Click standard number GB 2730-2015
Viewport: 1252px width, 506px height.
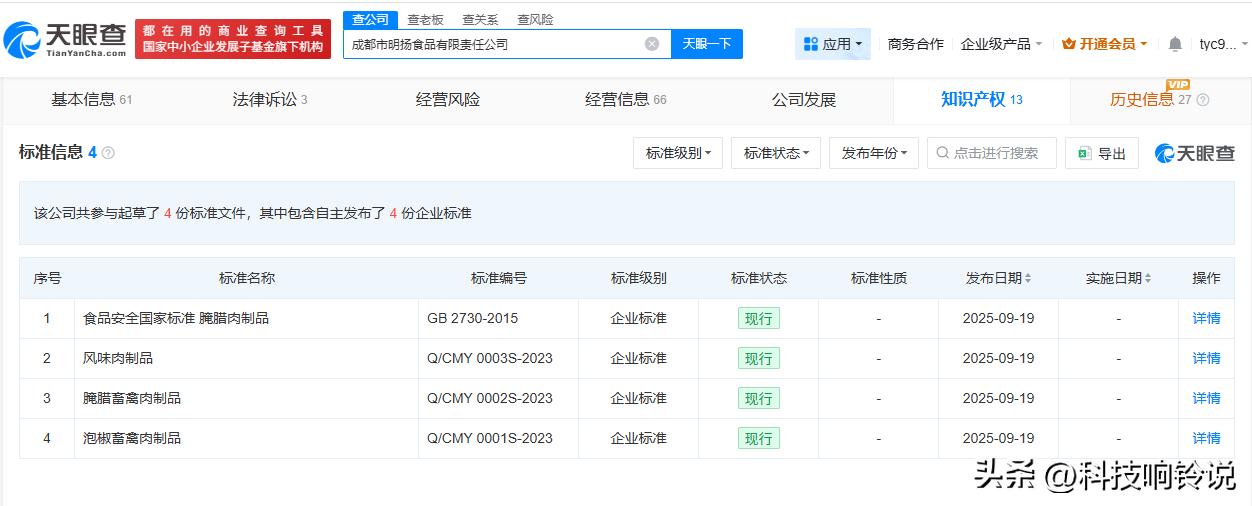pyautogui.click(x=472, y=318)
